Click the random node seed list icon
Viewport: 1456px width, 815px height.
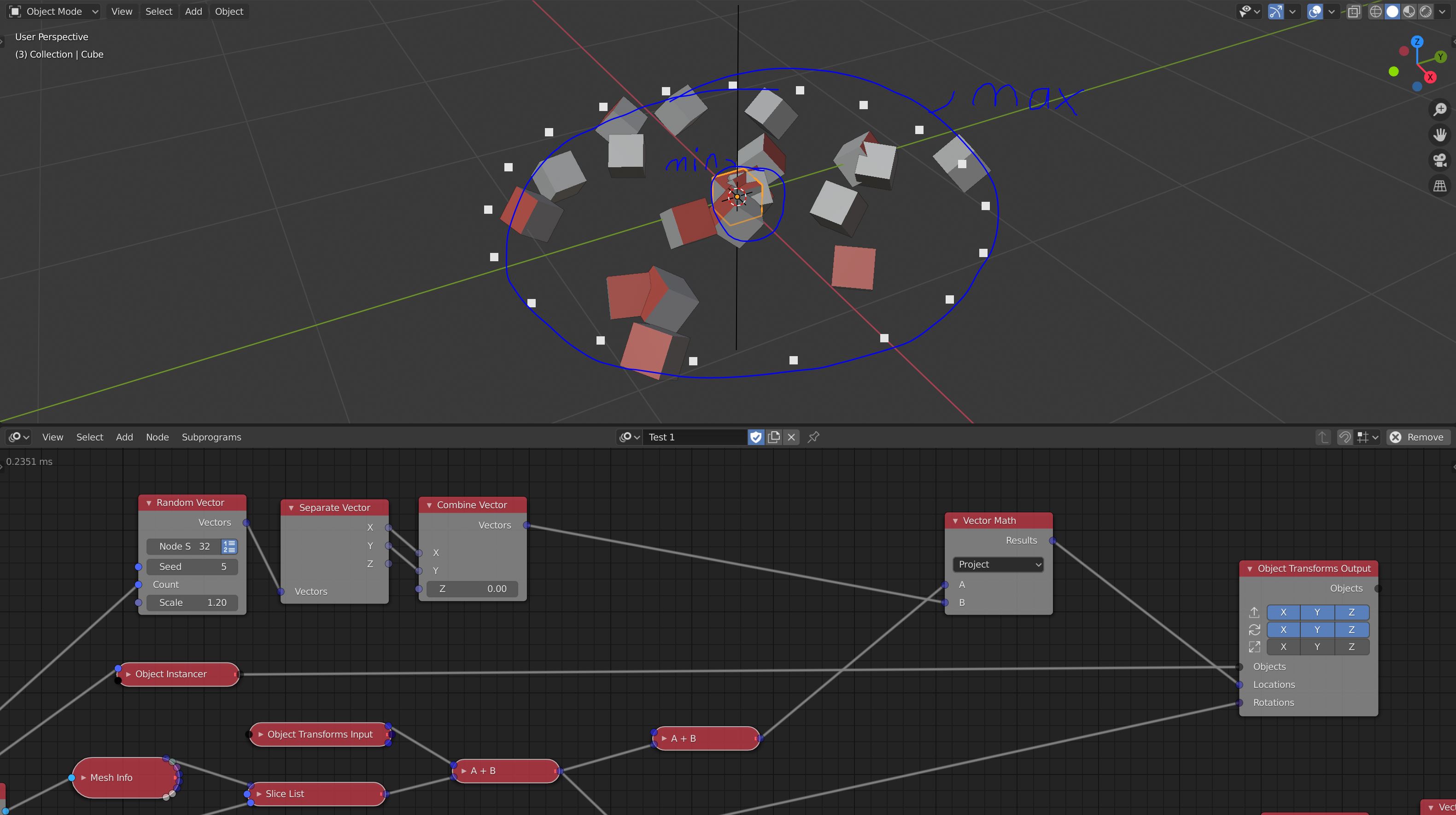(229, 546)
